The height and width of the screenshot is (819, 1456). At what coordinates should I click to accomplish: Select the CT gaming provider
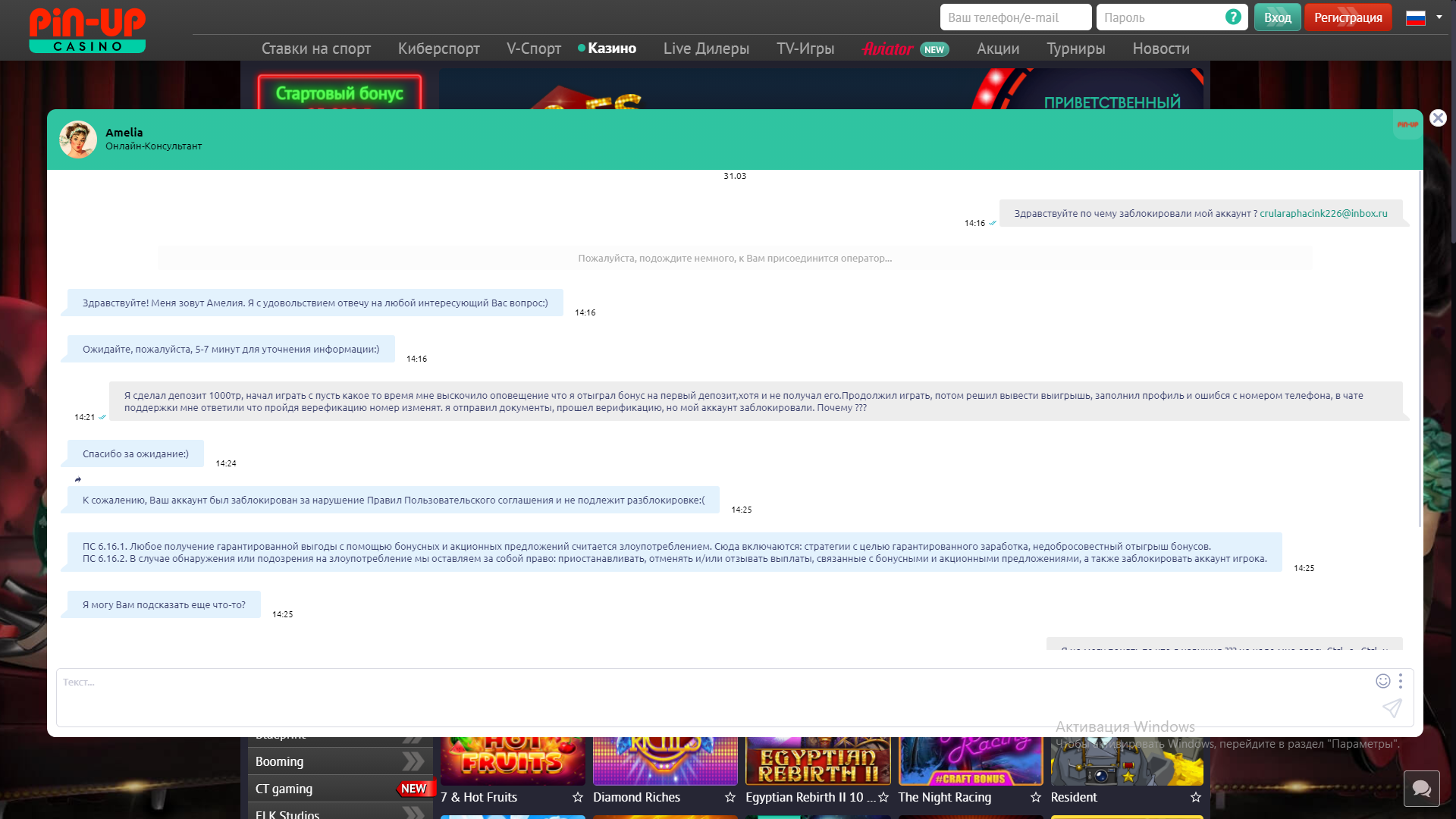click(x=340, y=789)
